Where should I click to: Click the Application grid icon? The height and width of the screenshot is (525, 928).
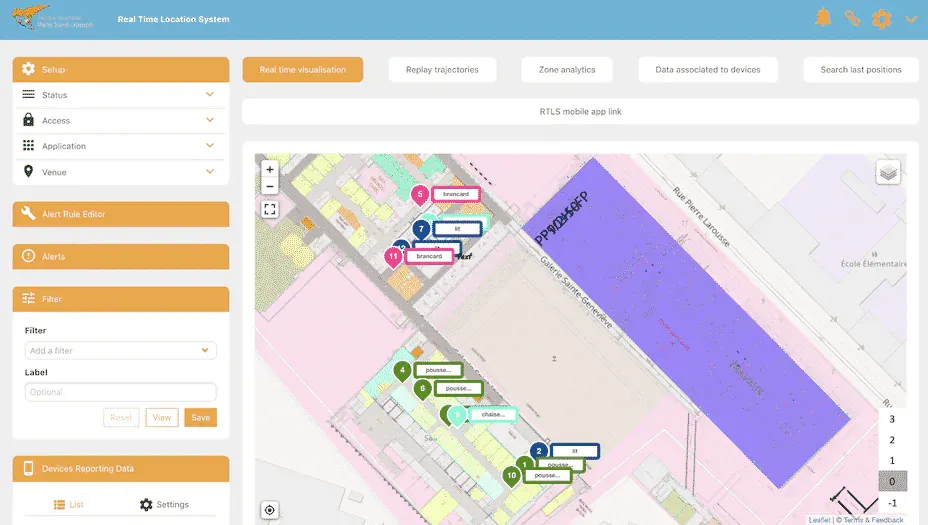(x=28, y=146)
